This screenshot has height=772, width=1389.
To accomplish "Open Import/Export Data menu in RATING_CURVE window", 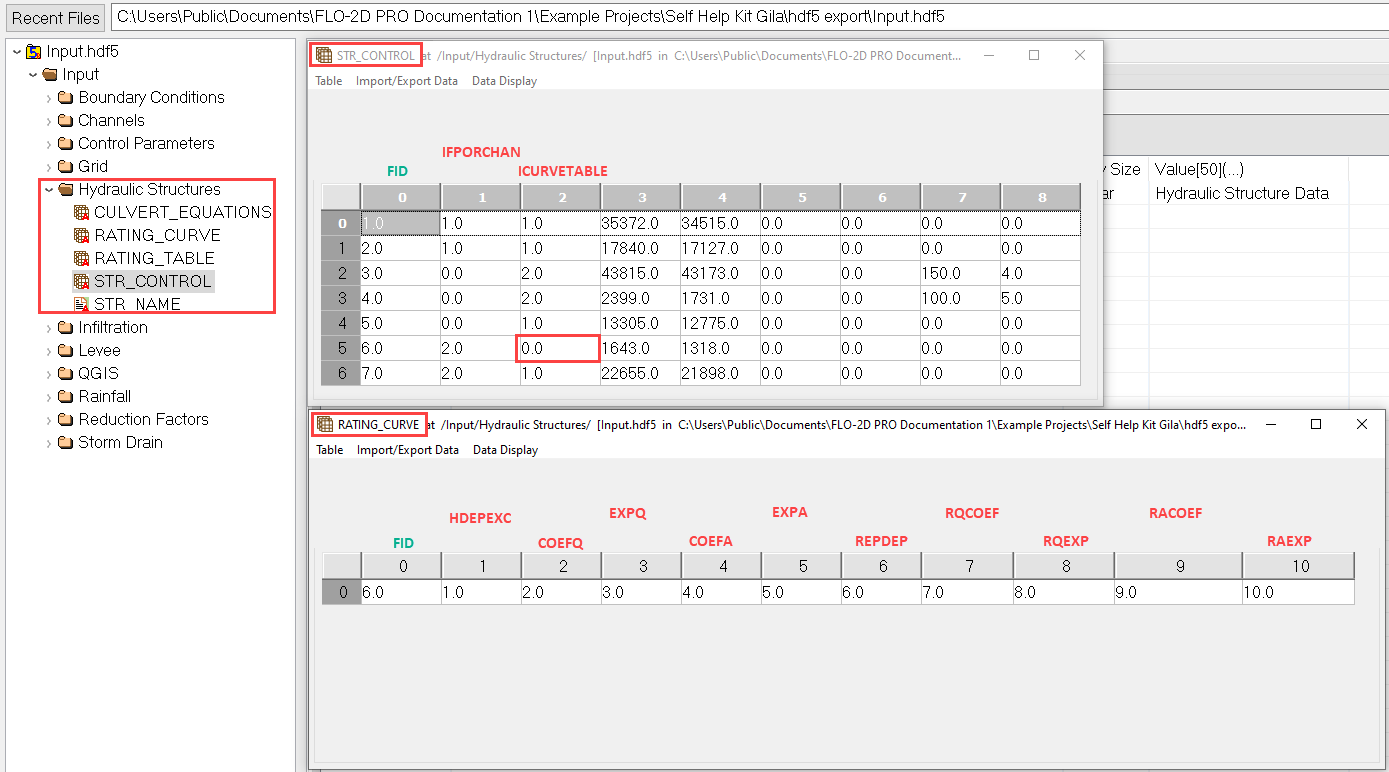I will 407,450.
